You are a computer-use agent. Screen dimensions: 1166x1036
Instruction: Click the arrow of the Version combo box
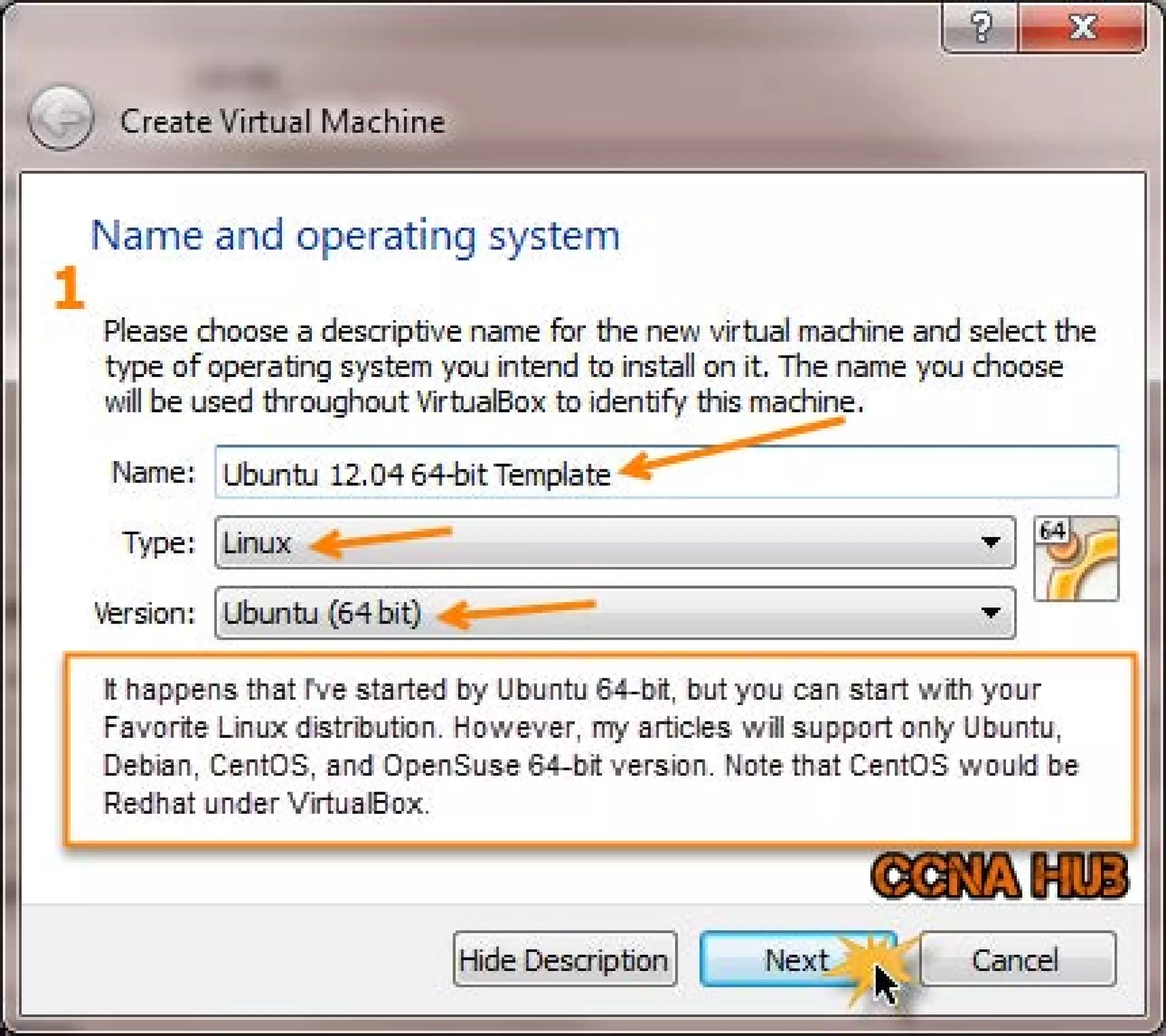pos(991,613)
